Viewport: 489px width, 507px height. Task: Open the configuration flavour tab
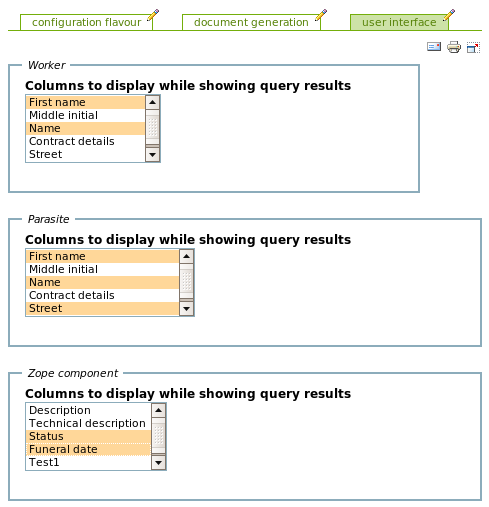click(86, 22)
